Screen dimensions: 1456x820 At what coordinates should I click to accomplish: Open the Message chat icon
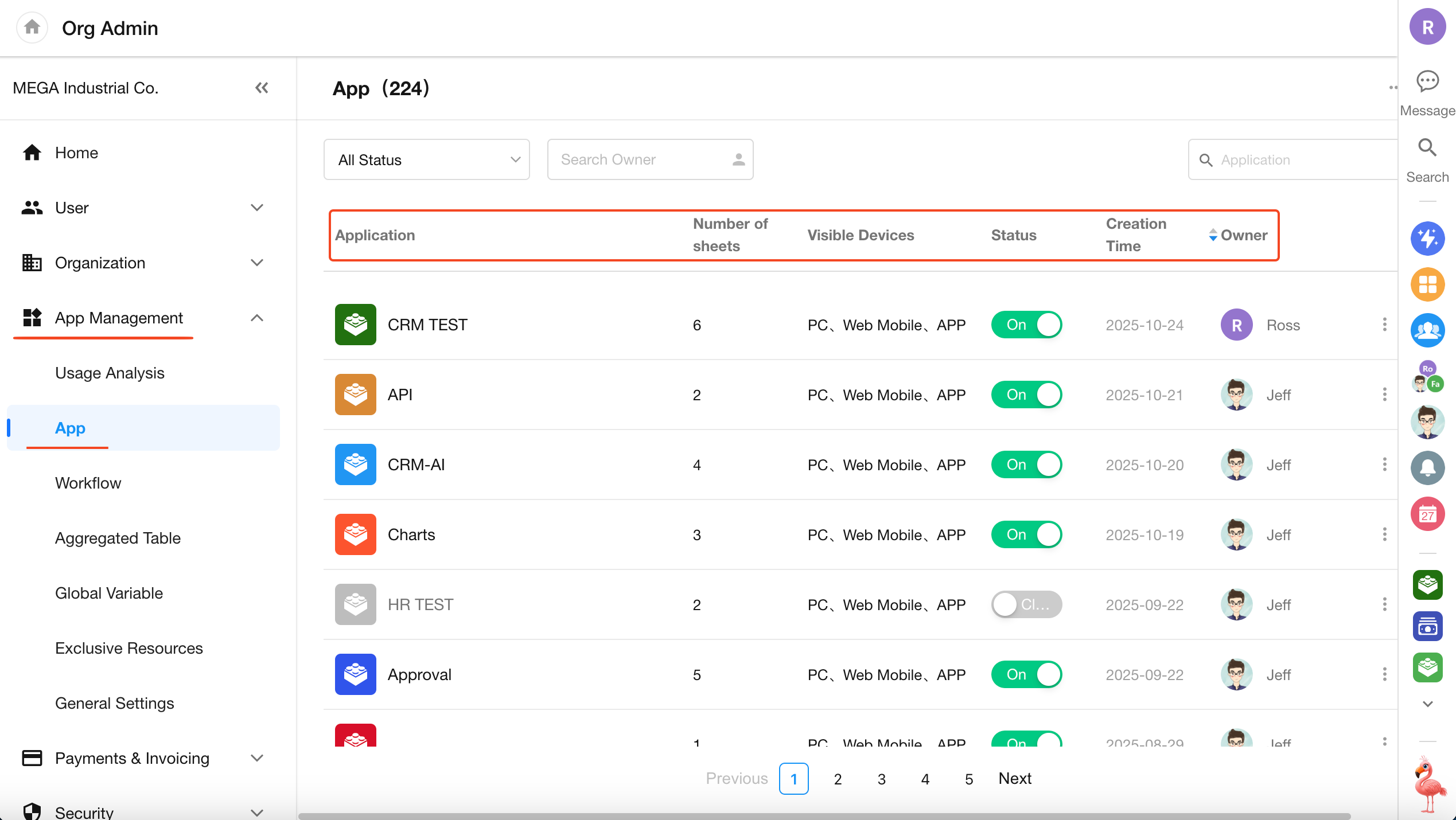(1427, 82)
